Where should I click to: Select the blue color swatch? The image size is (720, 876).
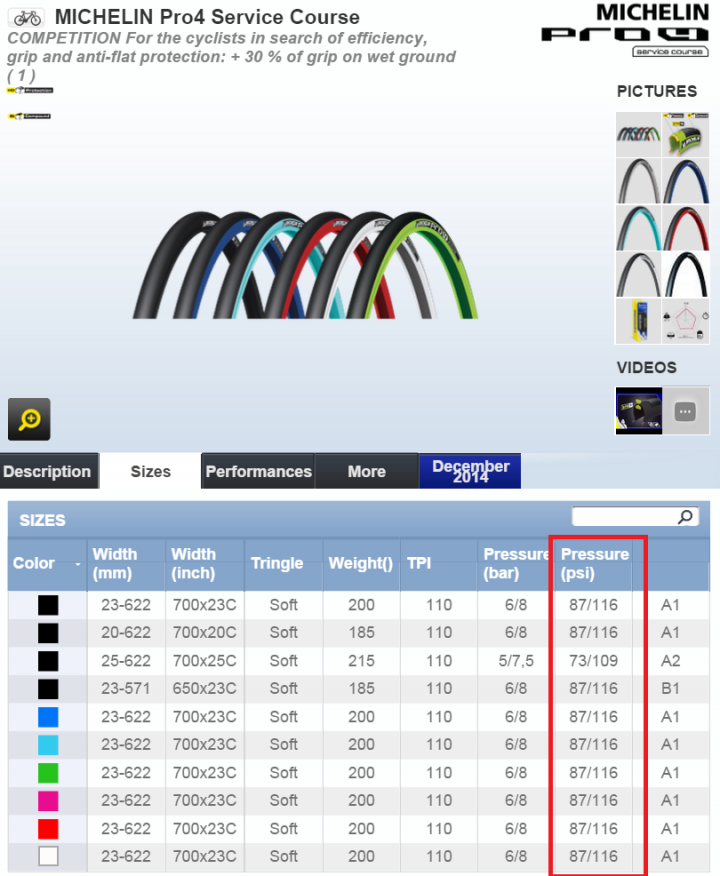(x=48, y=717)
